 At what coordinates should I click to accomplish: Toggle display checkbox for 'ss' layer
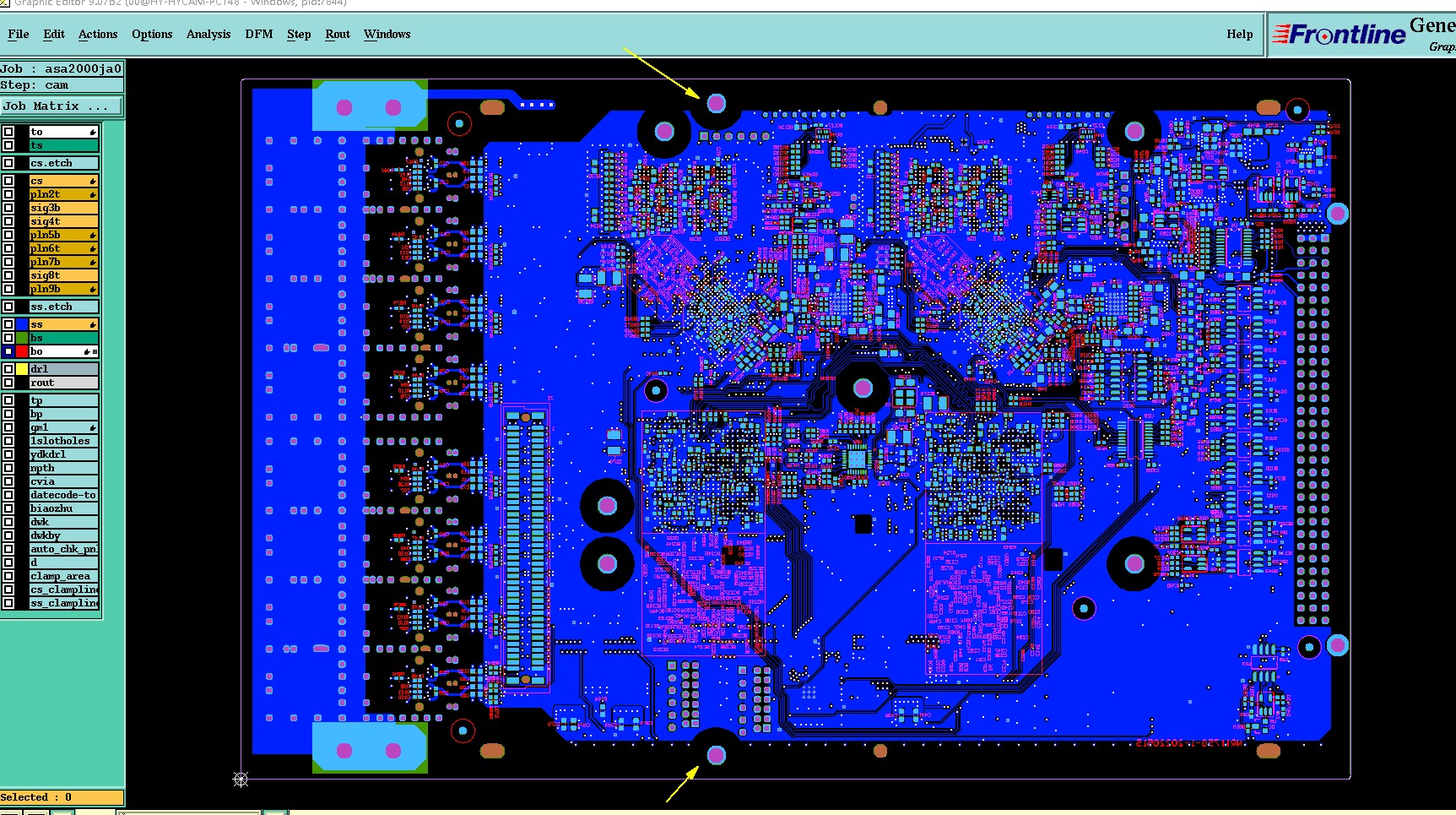(x=8, y=324)
